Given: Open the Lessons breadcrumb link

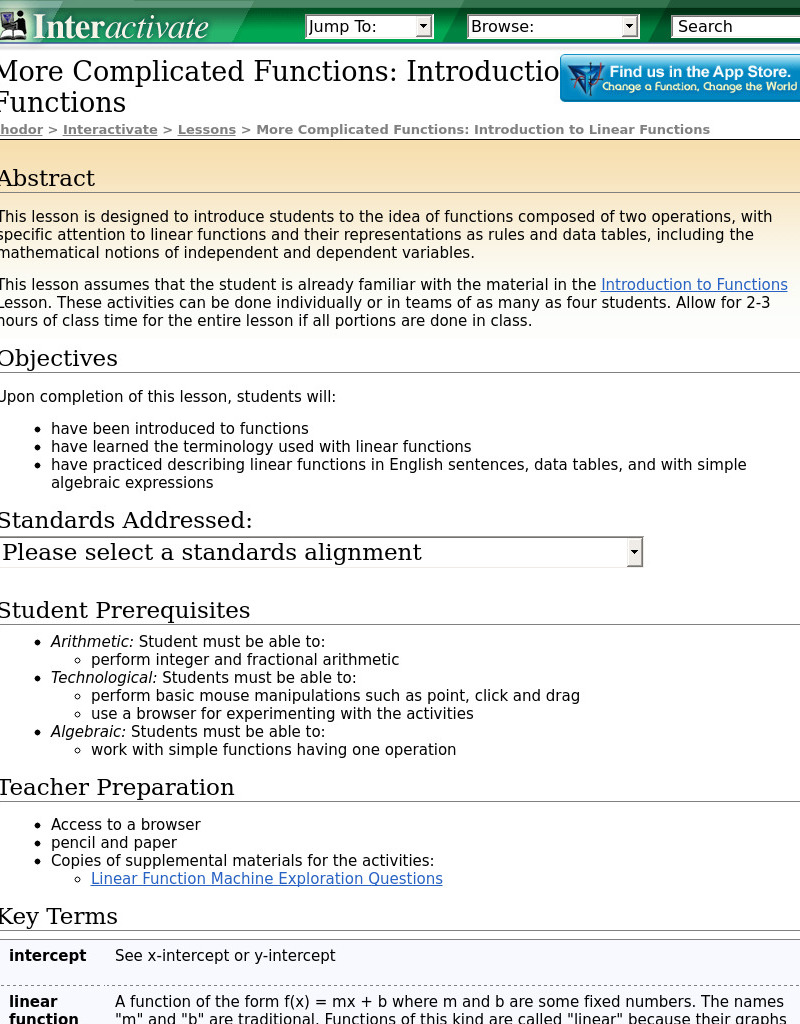Looking at the screenshot, I should pyautogui.click(x=206, y=129).
